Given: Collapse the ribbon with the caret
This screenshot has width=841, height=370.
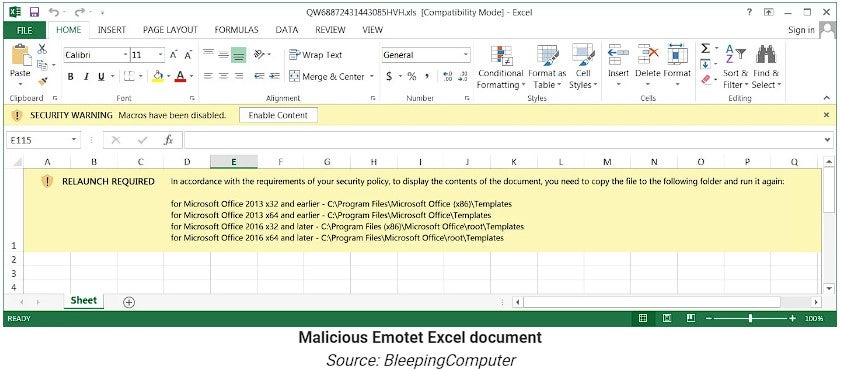Looking at the screenshot, I should click(827, 98).
